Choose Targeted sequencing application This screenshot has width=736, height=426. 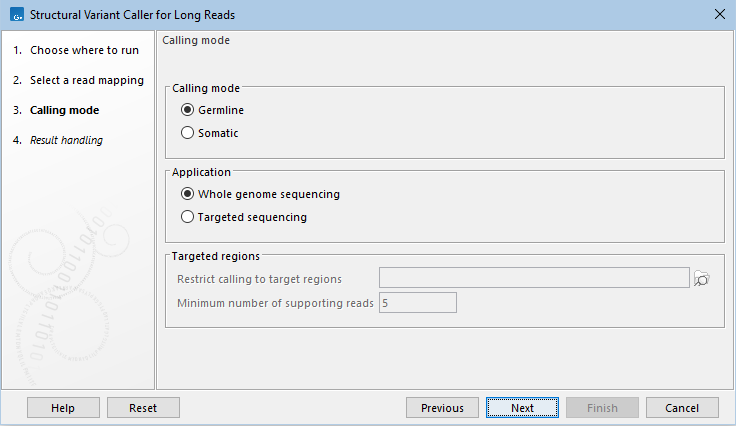(187, 216)
